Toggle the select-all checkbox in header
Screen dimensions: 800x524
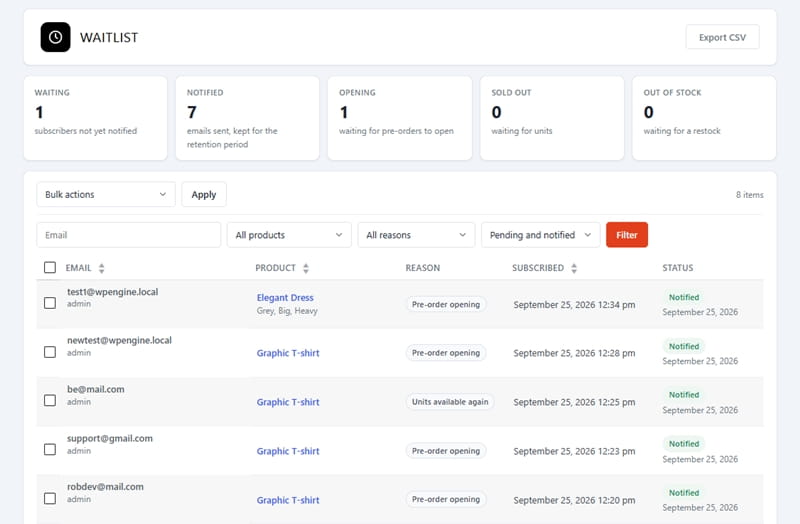point(50,267)
